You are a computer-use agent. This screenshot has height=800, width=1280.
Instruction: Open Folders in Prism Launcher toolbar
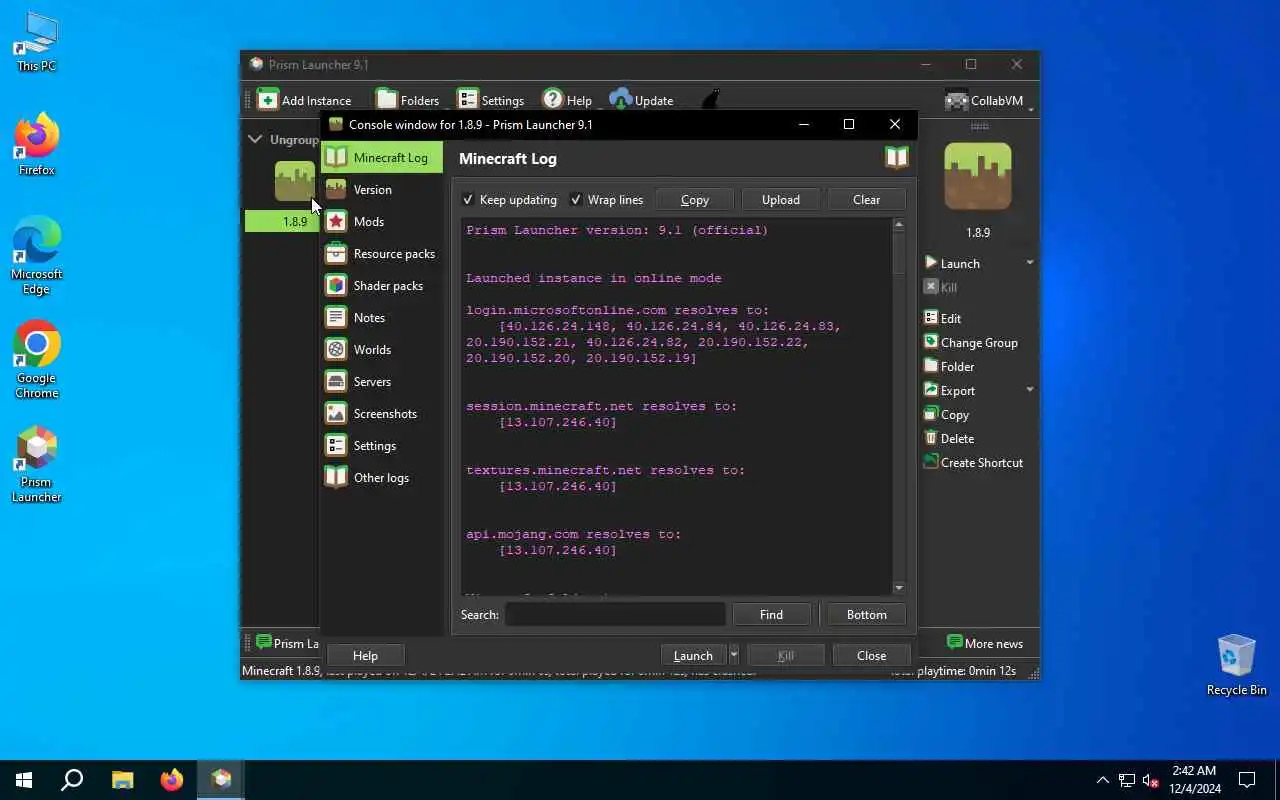(407, 99)
